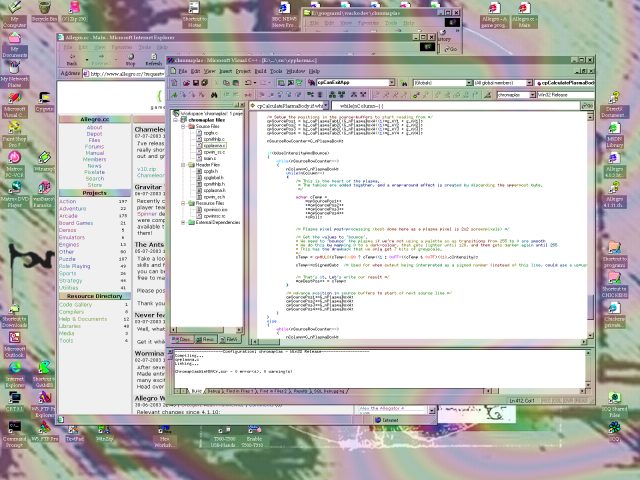The image size is (640, 480).
Task: Click the Role Playing project category link
Action: 74,266
